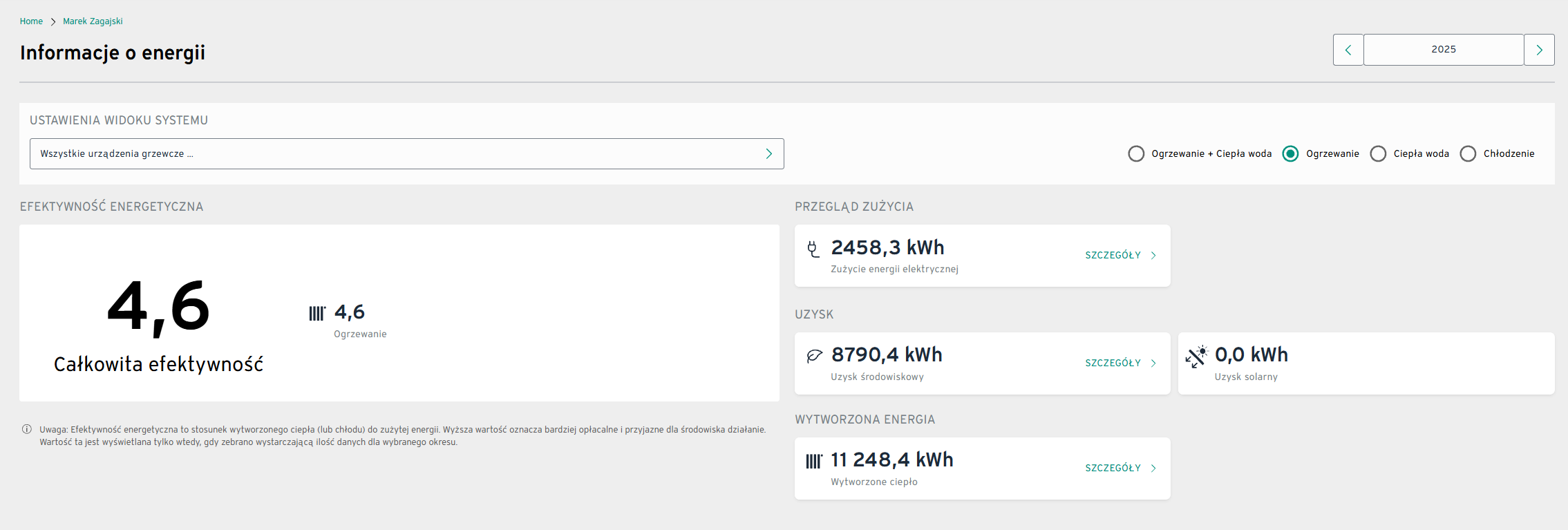
Task: Click the breadcrumb separator arrow icon
Action: [x=53, y=22]
